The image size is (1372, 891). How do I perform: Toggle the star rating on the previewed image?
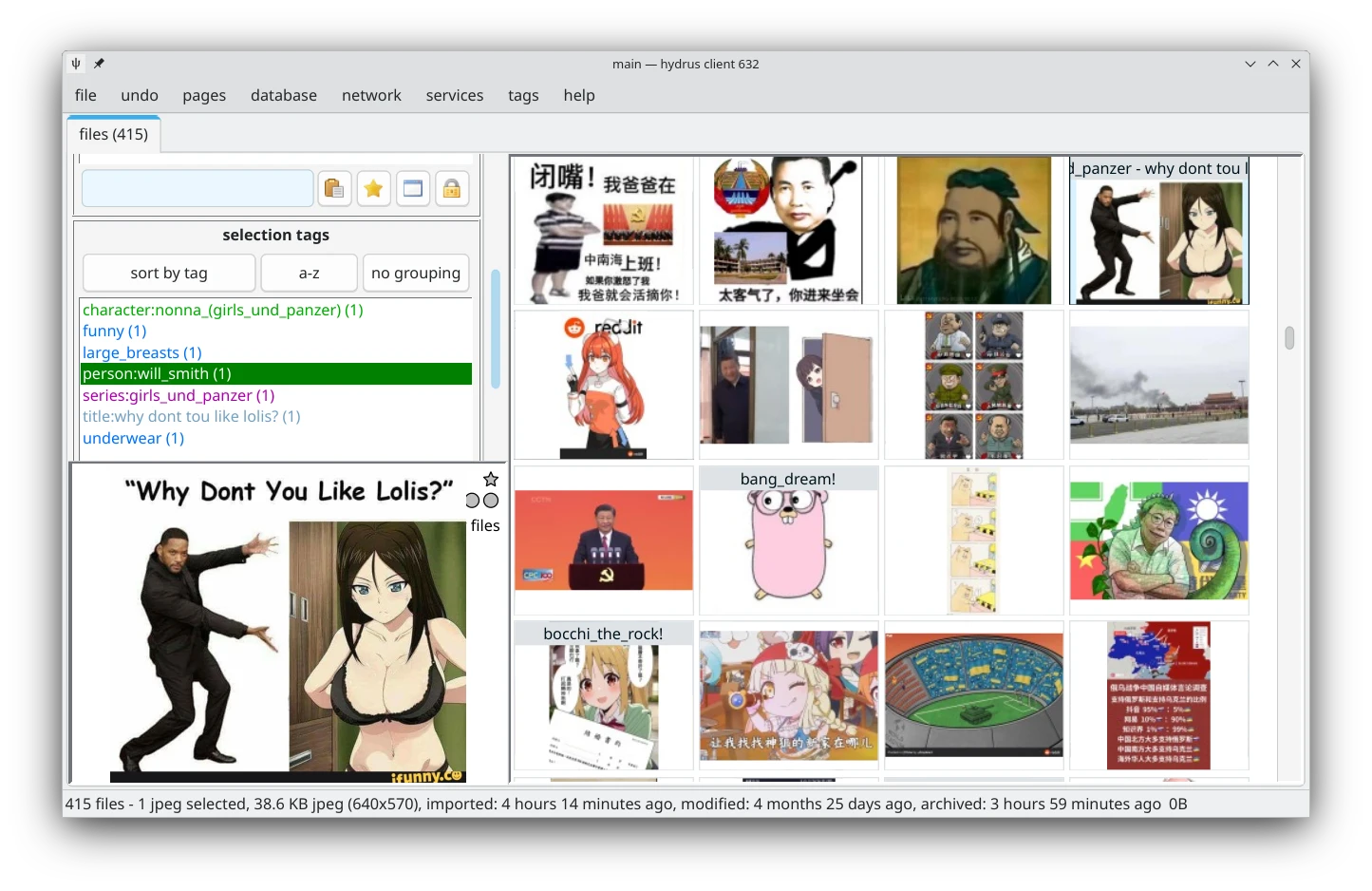[x=490, y=480]
